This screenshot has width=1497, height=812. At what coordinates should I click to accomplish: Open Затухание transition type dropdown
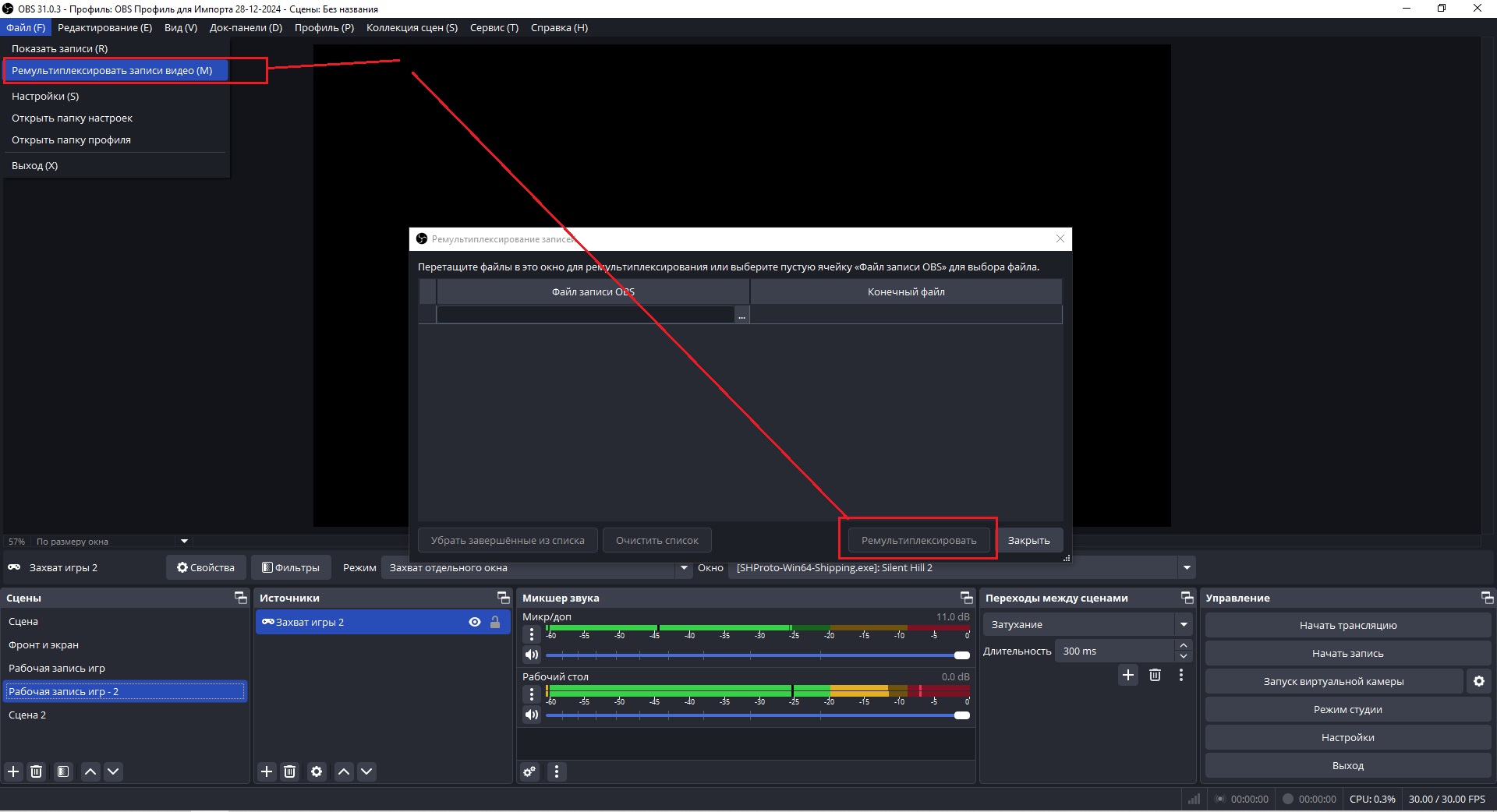[1088, 624]
